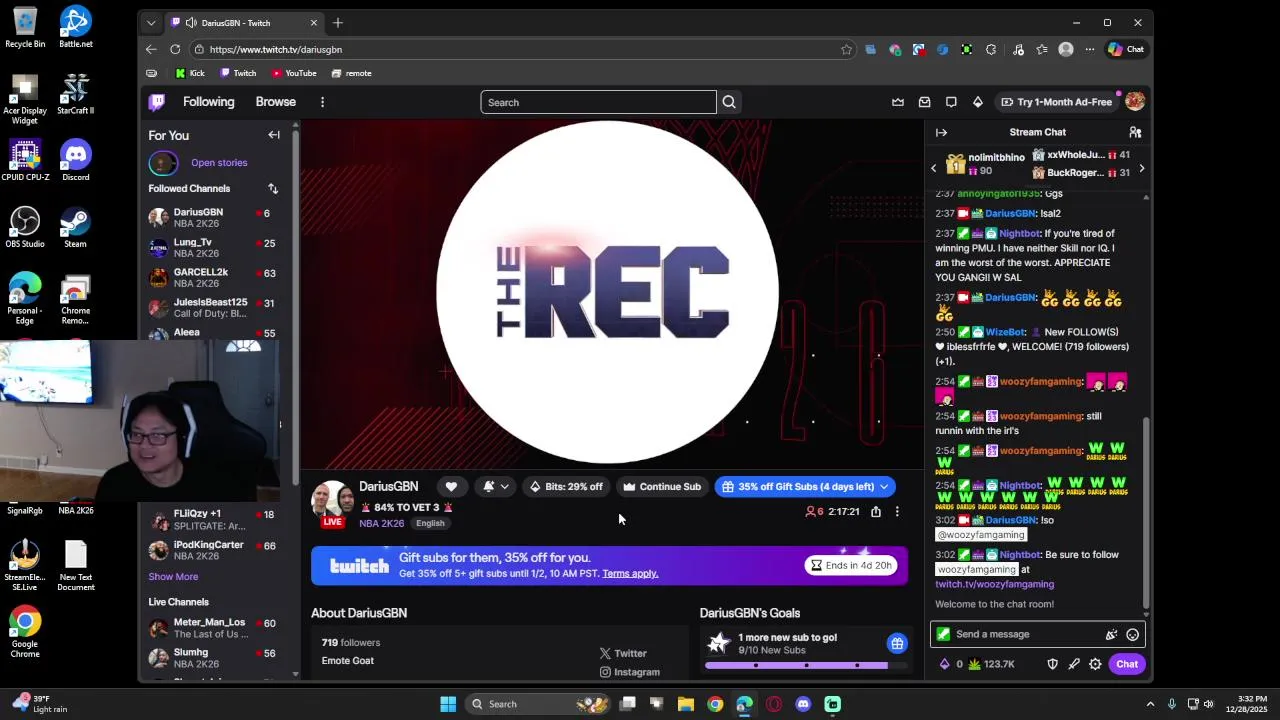Open File Explorer from the taskbar
Image resolution: width=1280 pixels, height=720 pixels.
(686, 704)
